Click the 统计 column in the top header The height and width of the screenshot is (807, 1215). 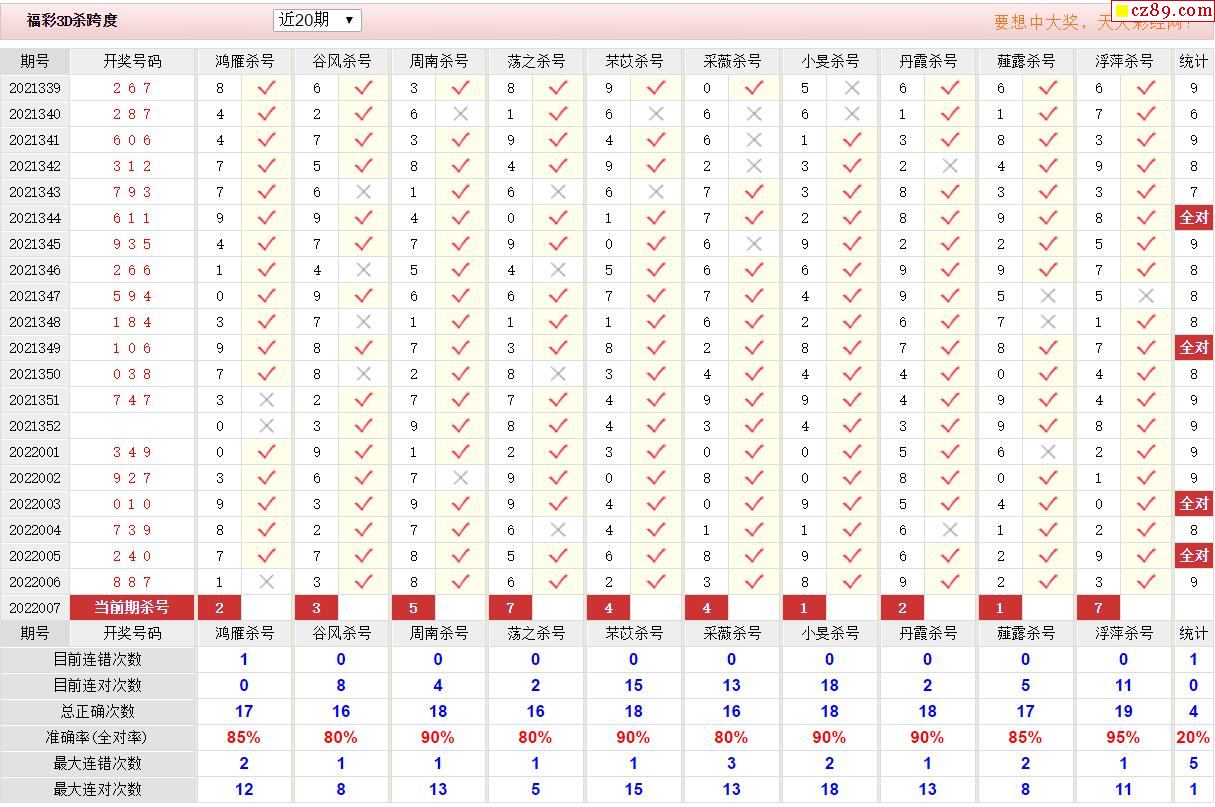(x=1193, y=61)
